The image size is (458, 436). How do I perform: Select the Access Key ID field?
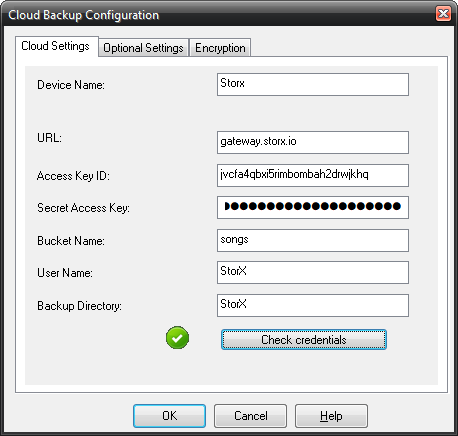point(313,175)
